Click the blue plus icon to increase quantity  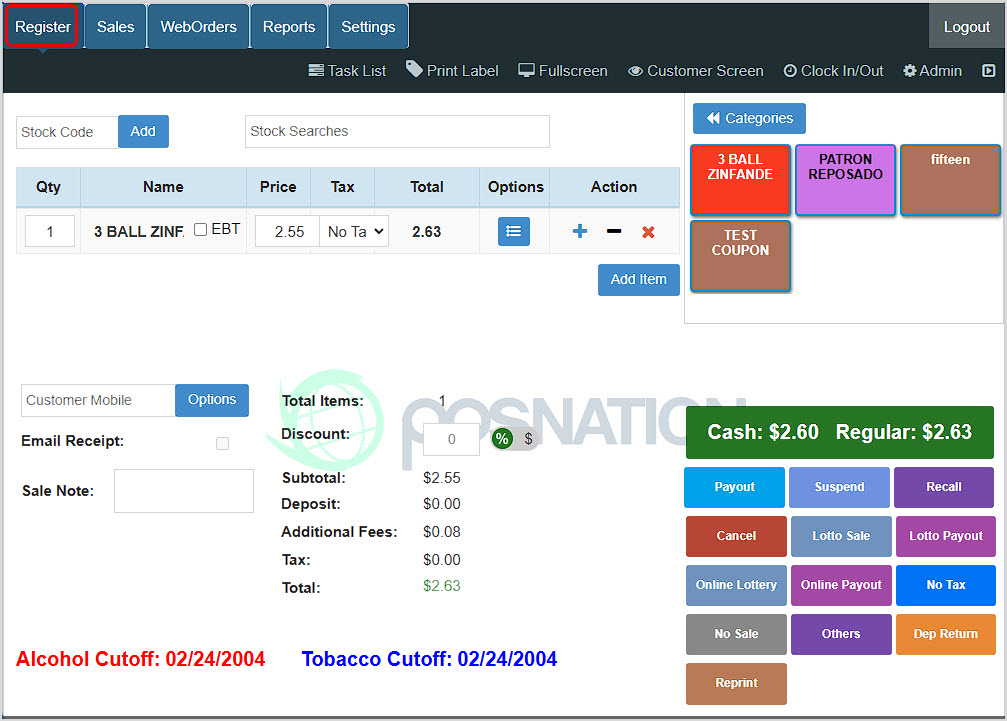tap(580, 232)
